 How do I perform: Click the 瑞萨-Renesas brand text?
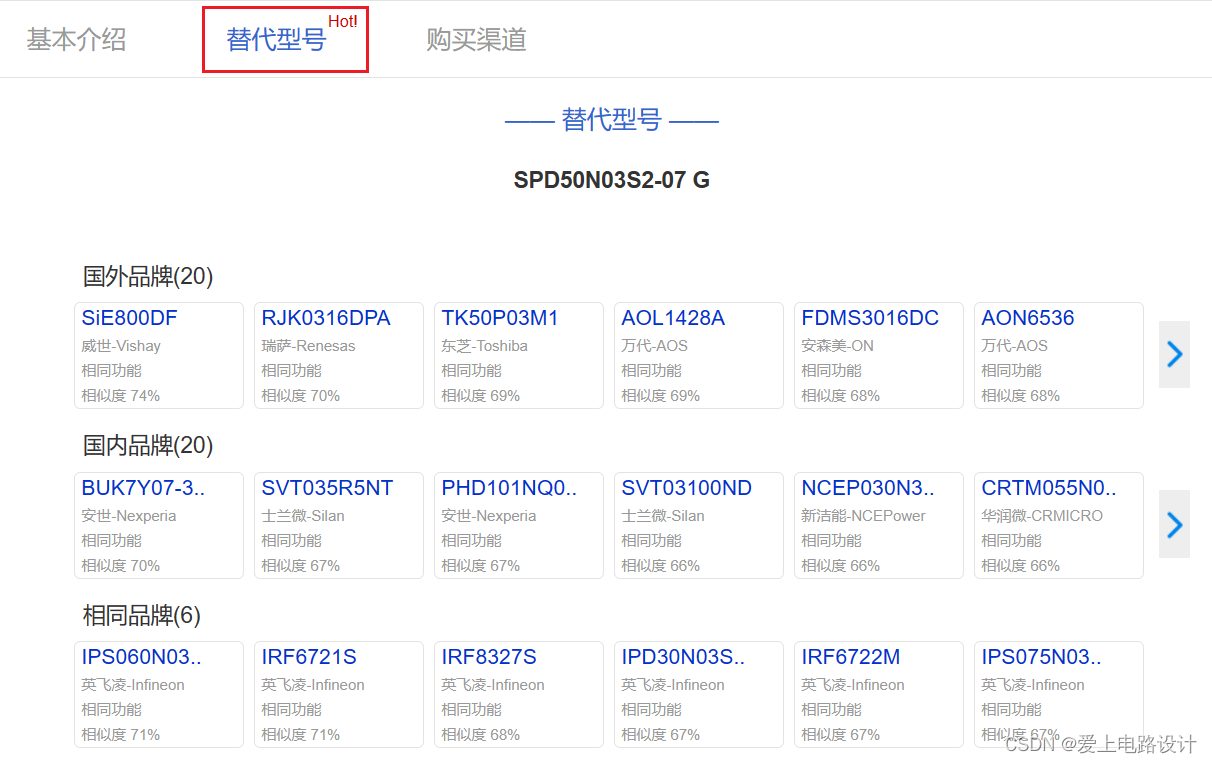point(308,346)
